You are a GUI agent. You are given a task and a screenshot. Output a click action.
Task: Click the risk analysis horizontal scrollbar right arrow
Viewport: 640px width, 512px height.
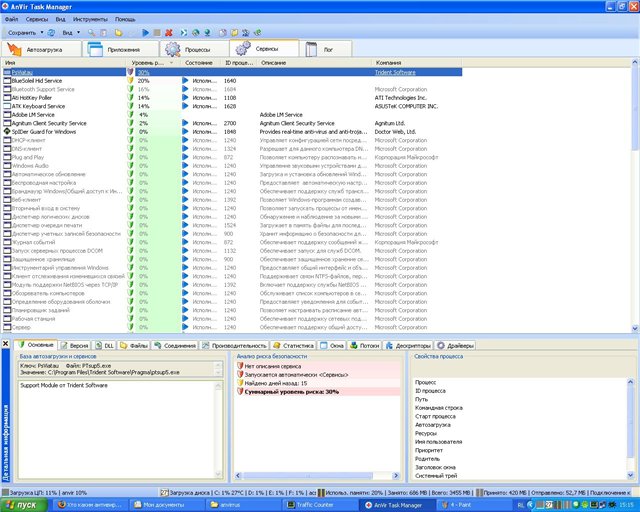click(x=396, y=475)
